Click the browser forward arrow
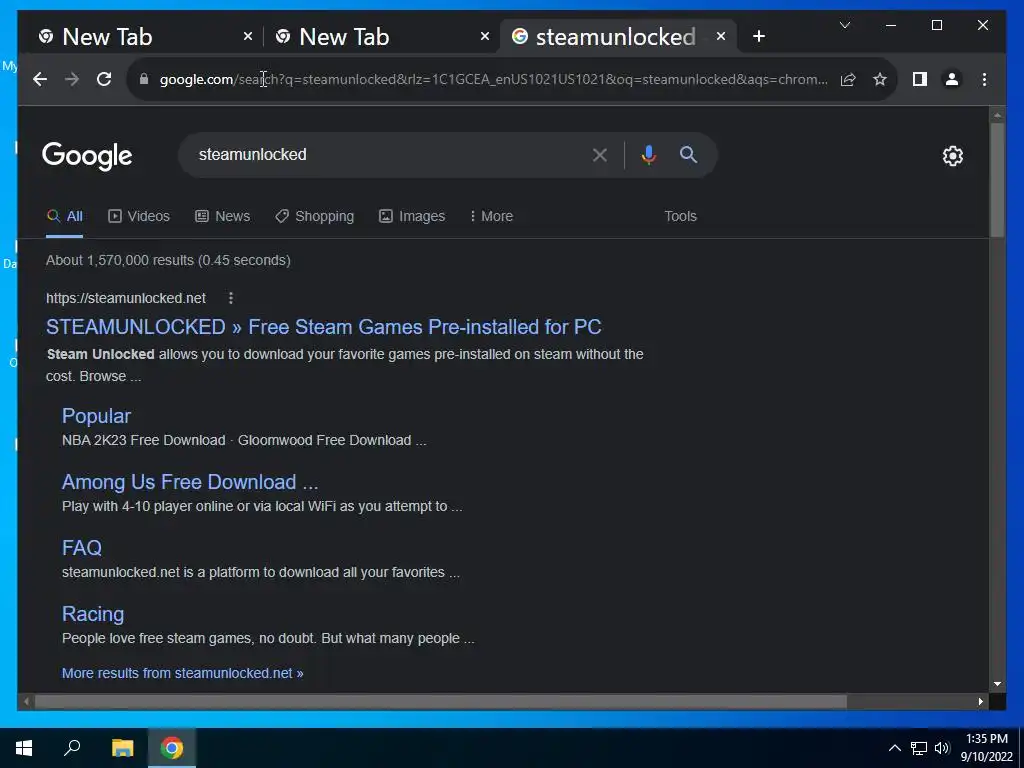The image size is (1024, 768). tap(72, 79)
